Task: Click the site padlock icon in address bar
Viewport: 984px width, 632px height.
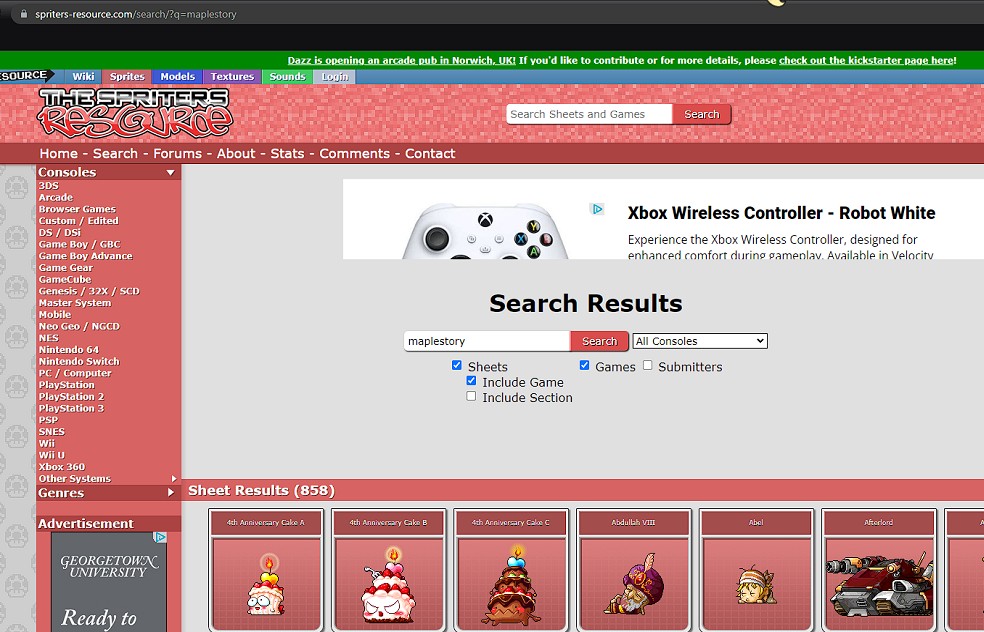Action: tap(24, 14)
